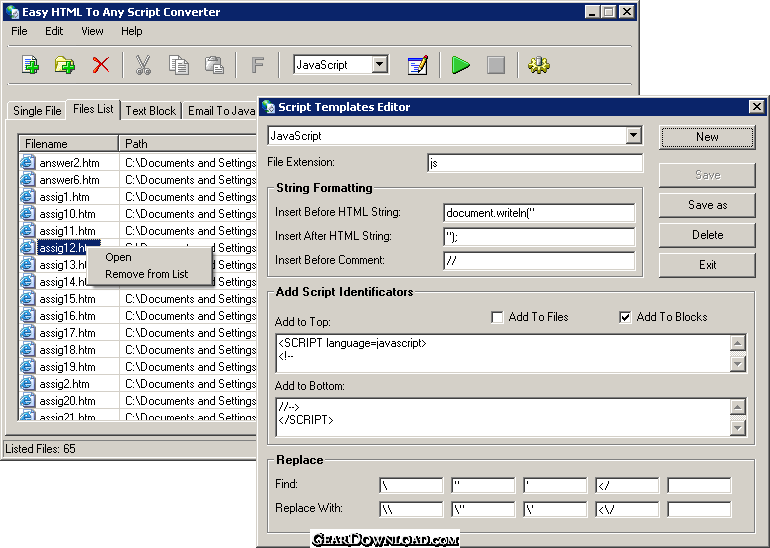Click the Add to Top scroll up arrow
Image resolution: width=770 pixels, height=548 pixels.
[738, 342]
